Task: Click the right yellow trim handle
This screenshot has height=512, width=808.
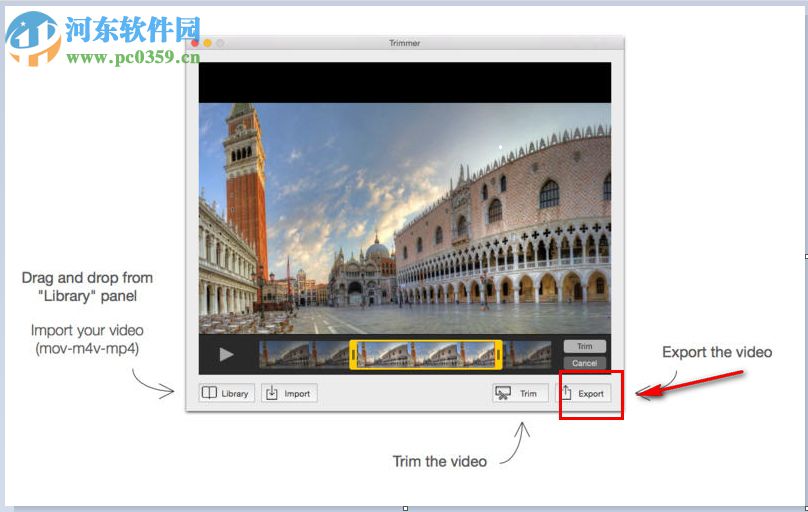Action: [x=498, y=354]
